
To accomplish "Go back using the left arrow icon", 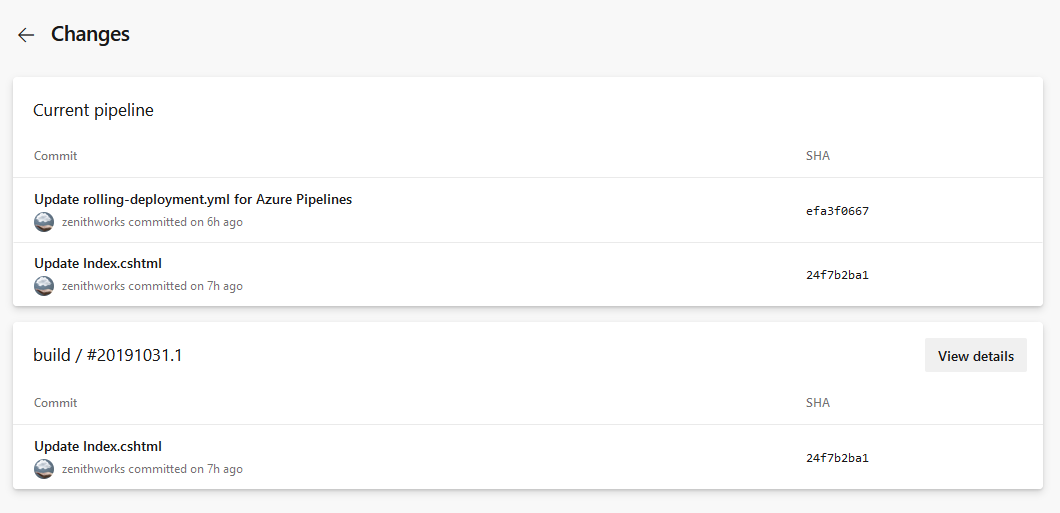I will coord(26,35).
